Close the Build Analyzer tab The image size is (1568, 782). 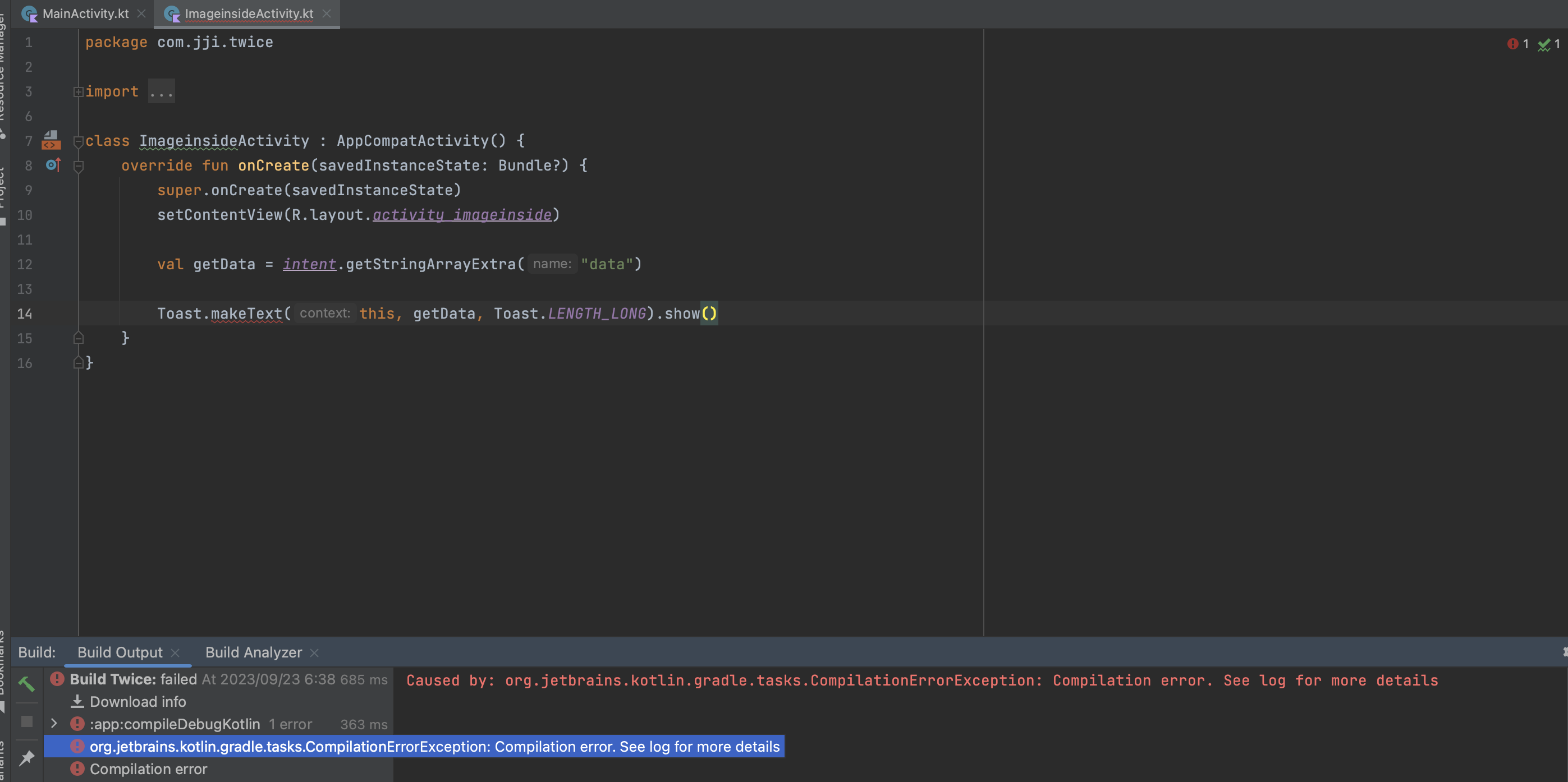314,653
